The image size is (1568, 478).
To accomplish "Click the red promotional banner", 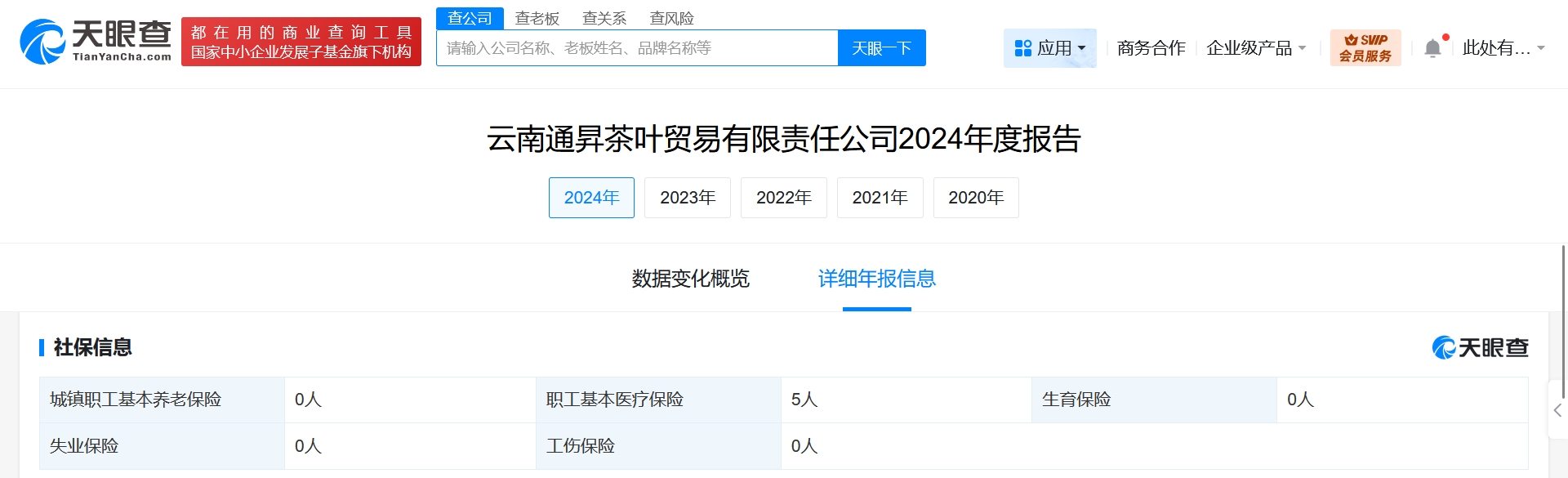I will coord(301,42).
